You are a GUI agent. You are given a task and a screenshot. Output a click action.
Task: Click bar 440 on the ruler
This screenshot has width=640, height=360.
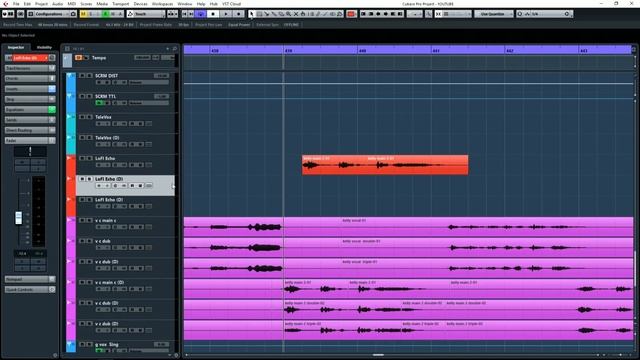tap(362, 51)
